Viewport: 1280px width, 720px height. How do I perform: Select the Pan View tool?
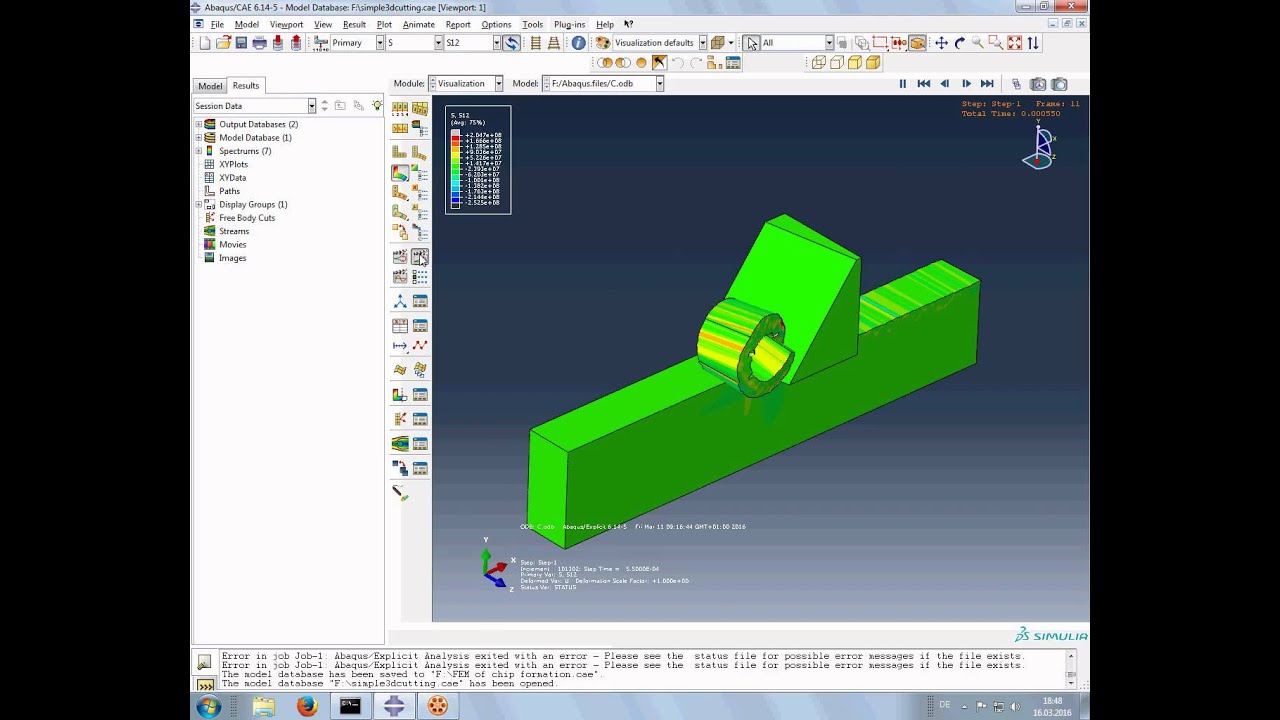[941, 43]
